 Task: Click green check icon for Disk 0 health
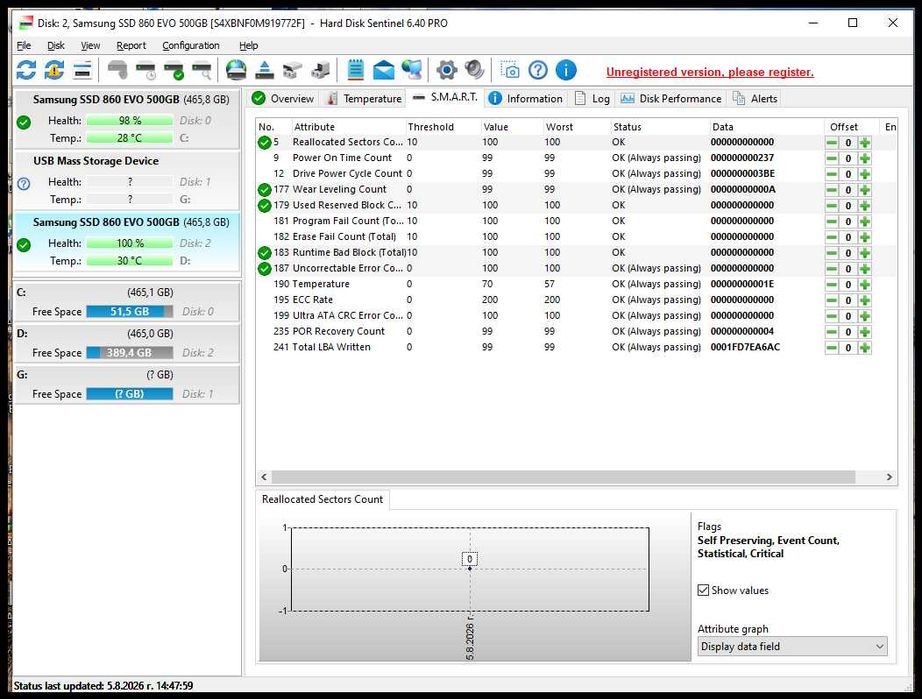point(24,122)
